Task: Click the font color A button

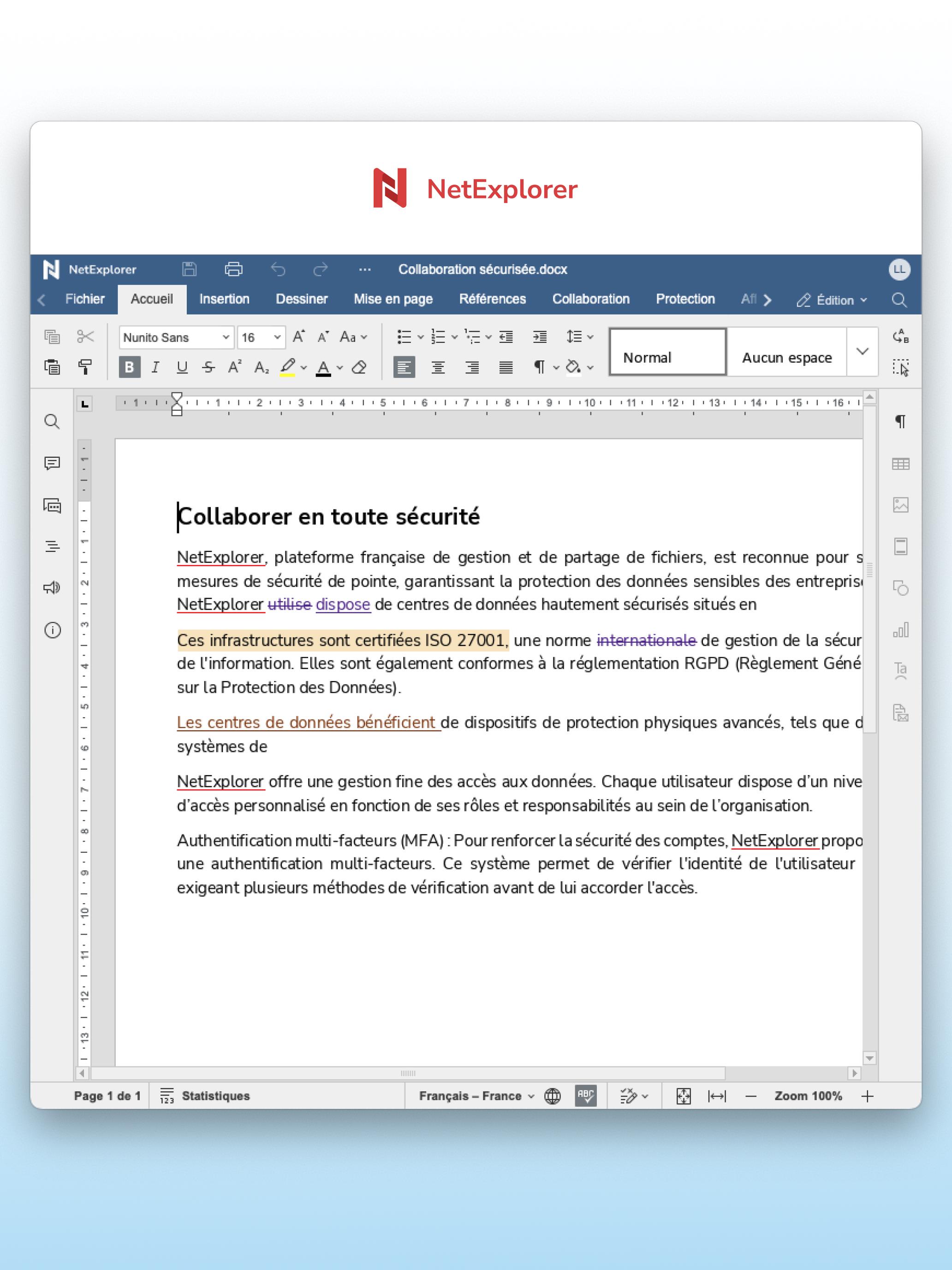Action: 324,367
